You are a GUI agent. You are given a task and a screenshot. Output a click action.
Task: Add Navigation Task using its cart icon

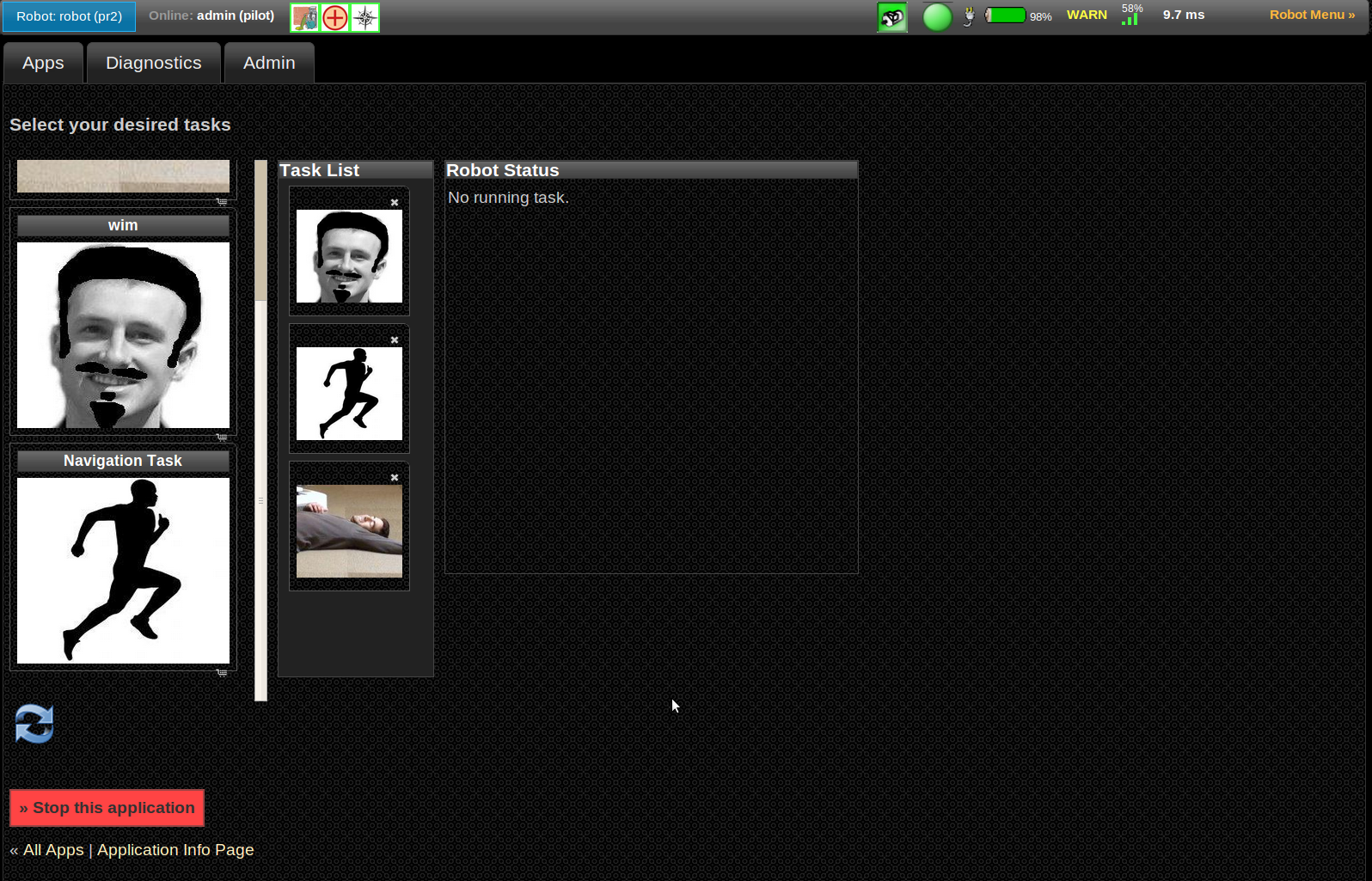(222, 673)
